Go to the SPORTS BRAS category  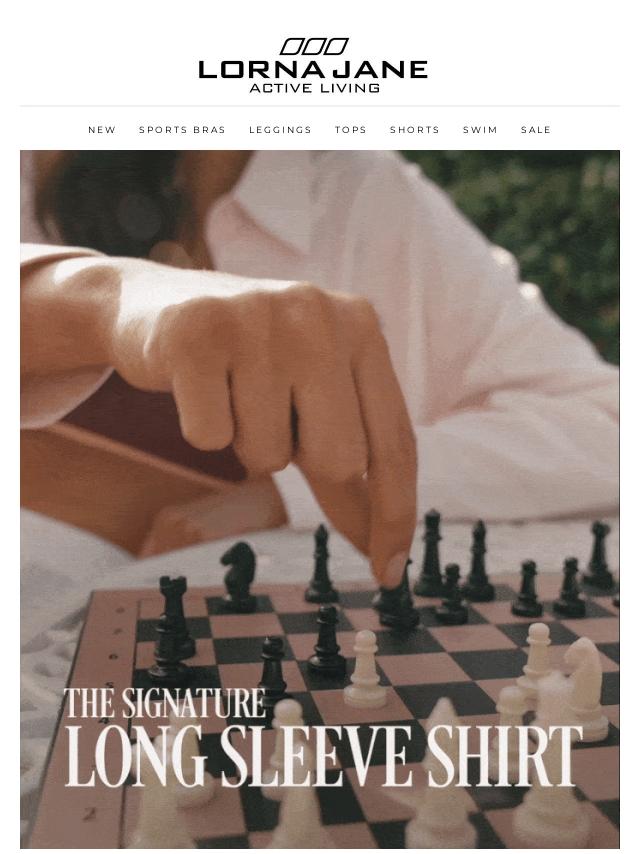point(182,130)
